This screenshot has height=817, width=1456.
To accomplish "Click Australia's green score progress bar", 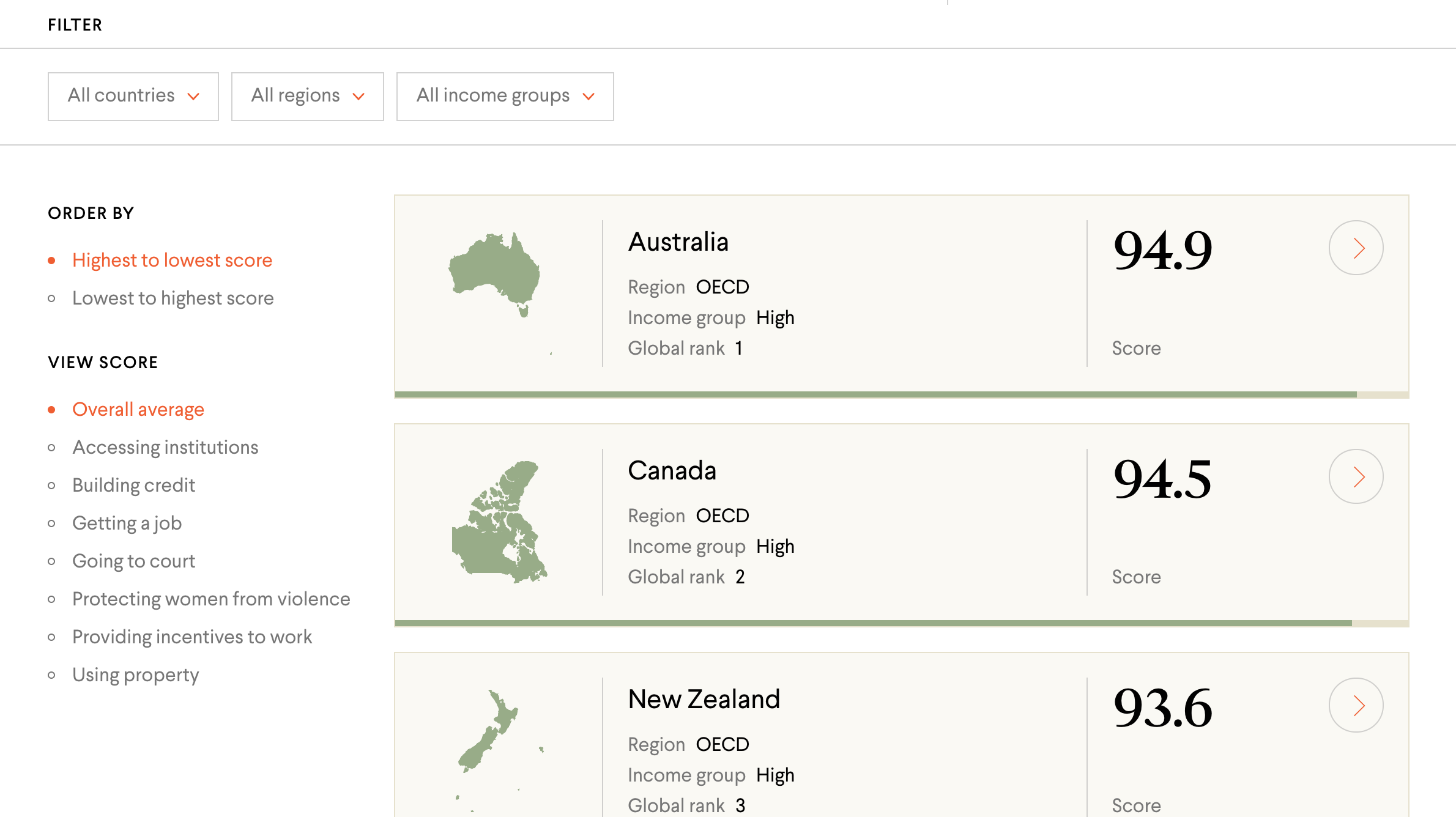I will click(875, 394).
